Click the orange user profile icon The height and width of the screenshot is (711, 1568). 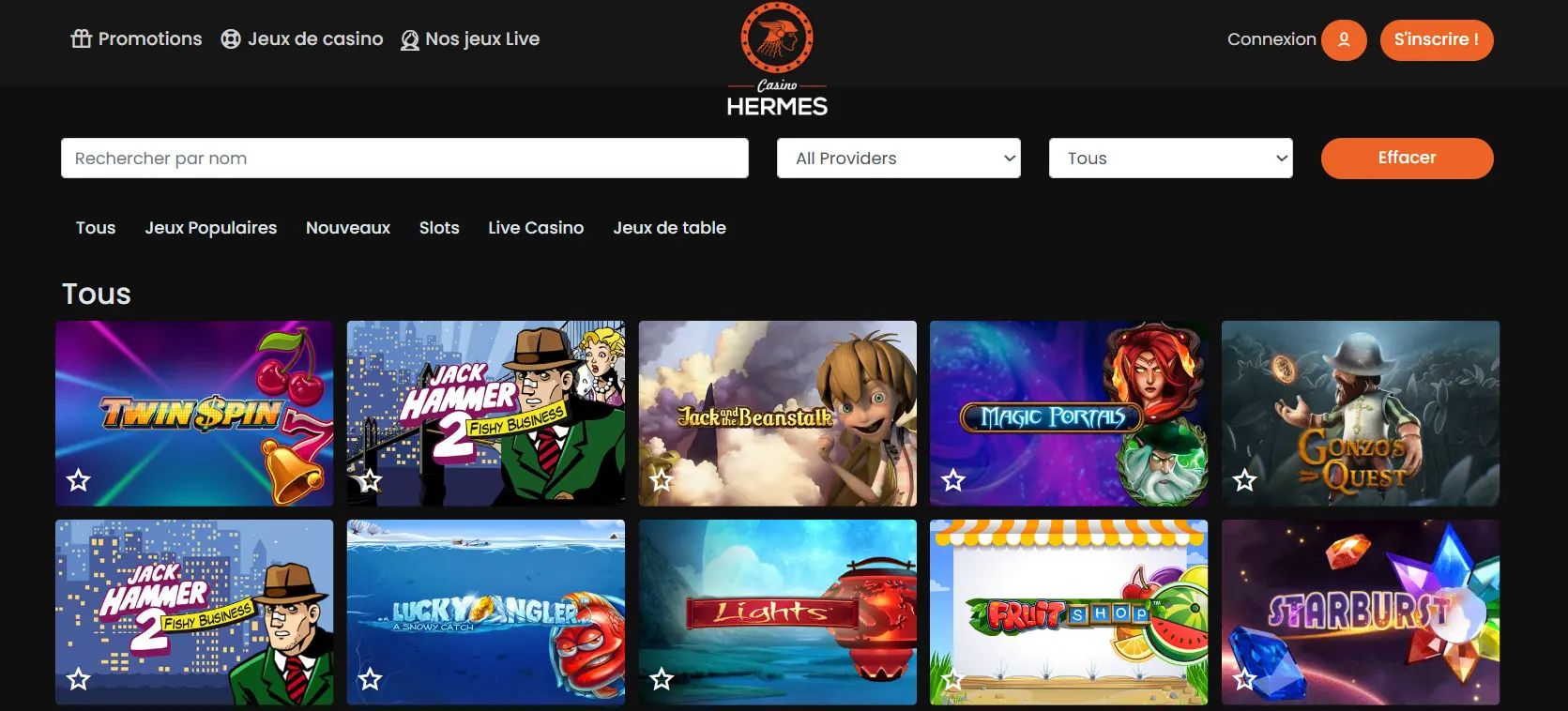click(x=1344, y=39)
